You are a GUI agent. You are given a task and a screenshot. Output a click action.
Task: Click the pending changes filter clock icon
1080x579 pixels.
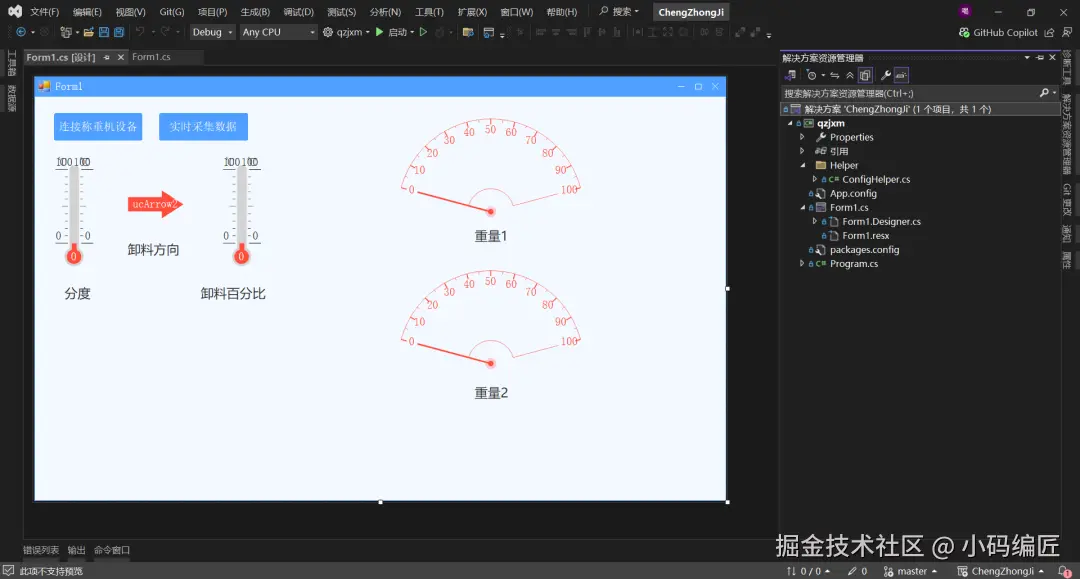812,75
